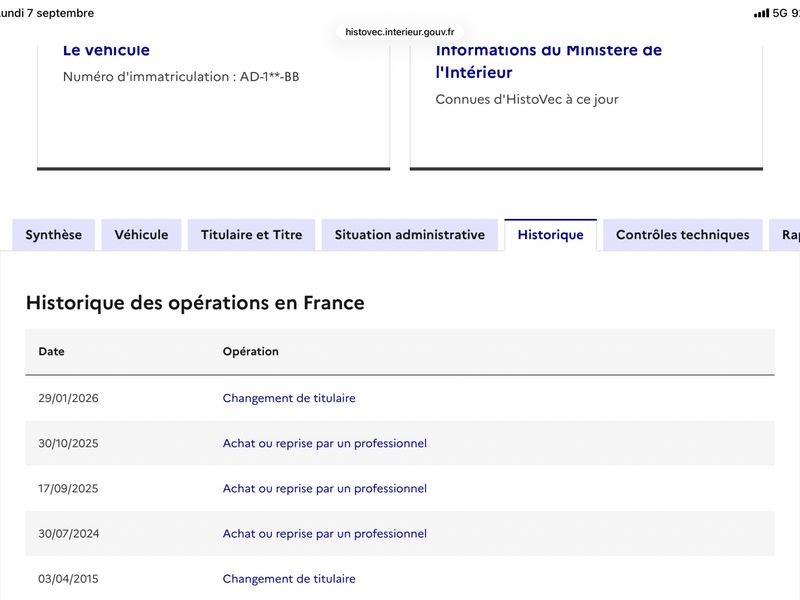This screenshot has height=600, width=800.
Task: Click the Le véhicule card heading
Action: 106,50
